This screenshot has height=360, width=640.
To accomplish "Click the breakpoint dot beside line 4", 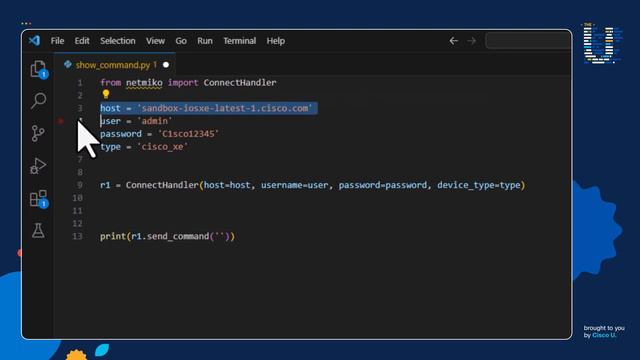I will tap(61, 121).
